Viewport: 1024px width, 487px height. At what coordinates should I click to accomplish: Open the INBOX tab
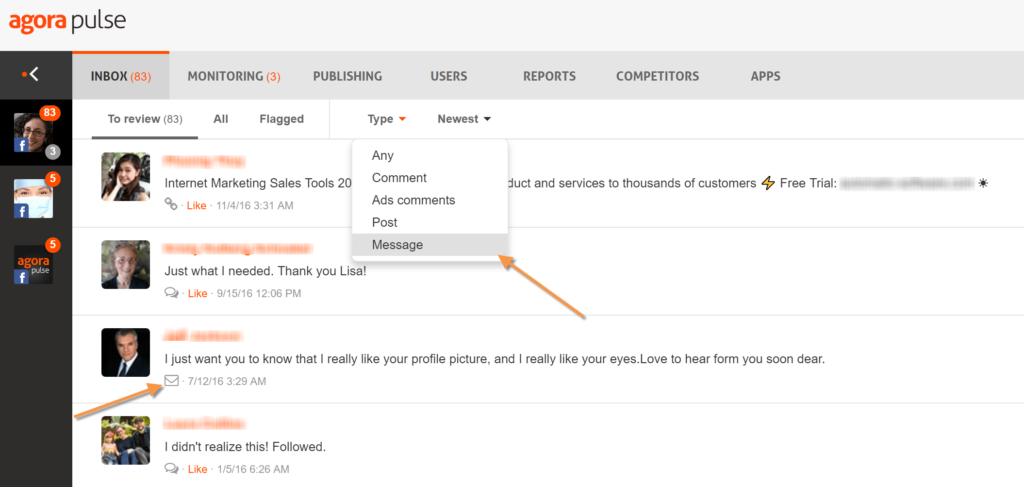[121, 76]
